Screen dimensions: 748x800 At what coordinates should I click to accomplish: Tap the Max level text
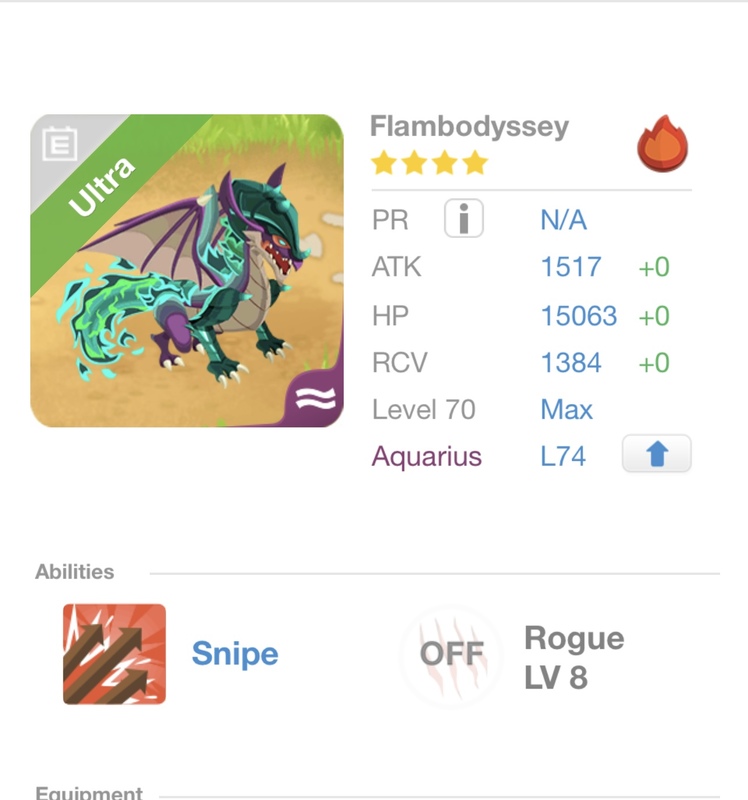pyautogui.click(x=566, y=410)
